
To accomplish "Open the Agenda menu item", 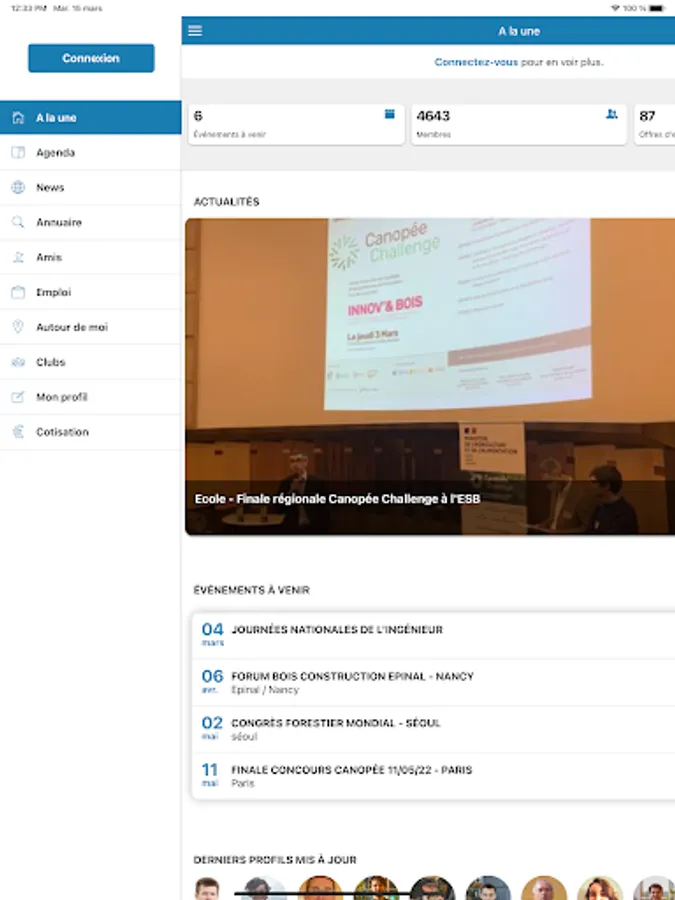I will point(91,153).
